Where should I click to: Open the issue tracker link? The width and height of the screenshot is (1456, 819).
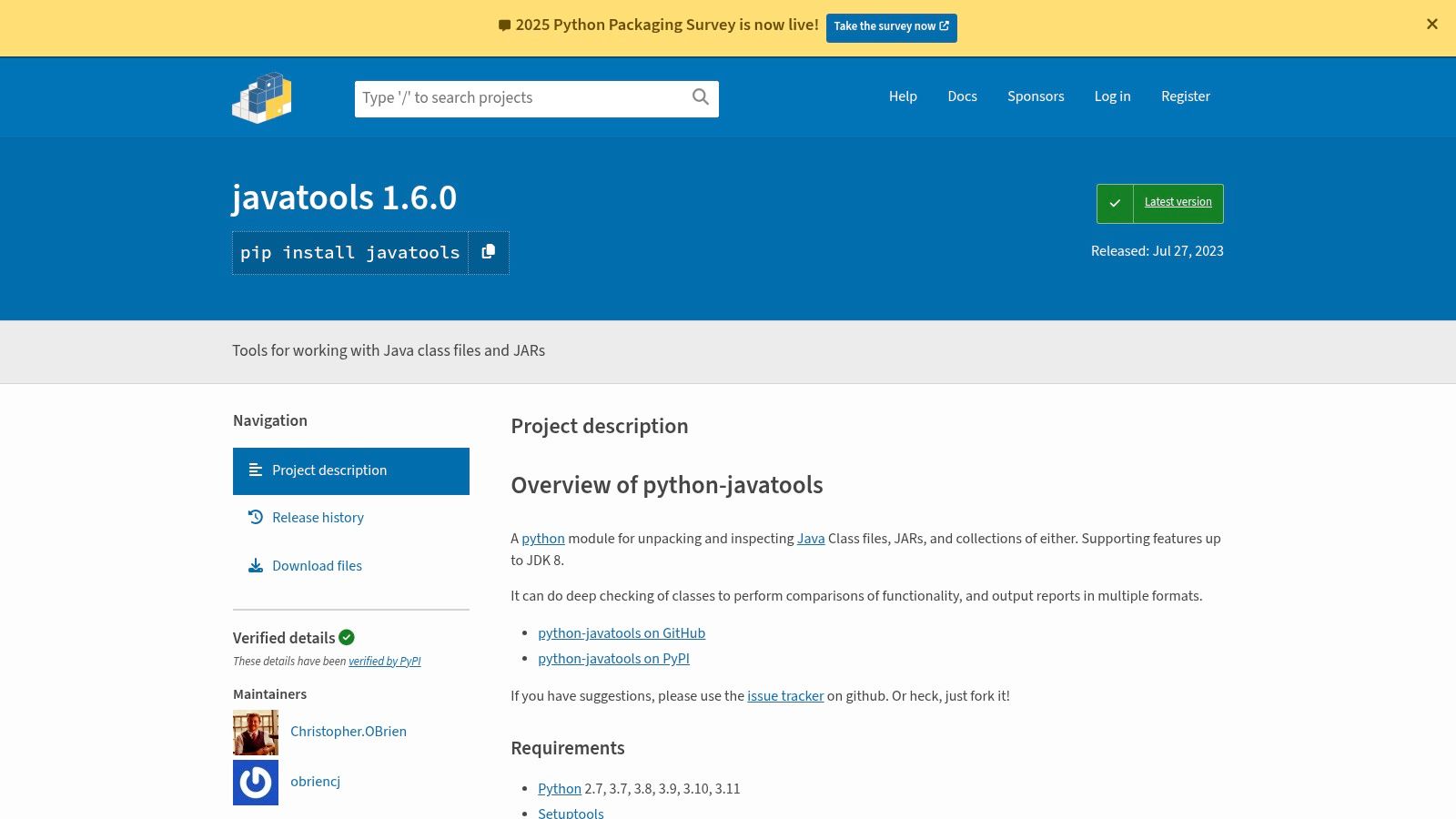pyautogui.click(x=785, y=696)
